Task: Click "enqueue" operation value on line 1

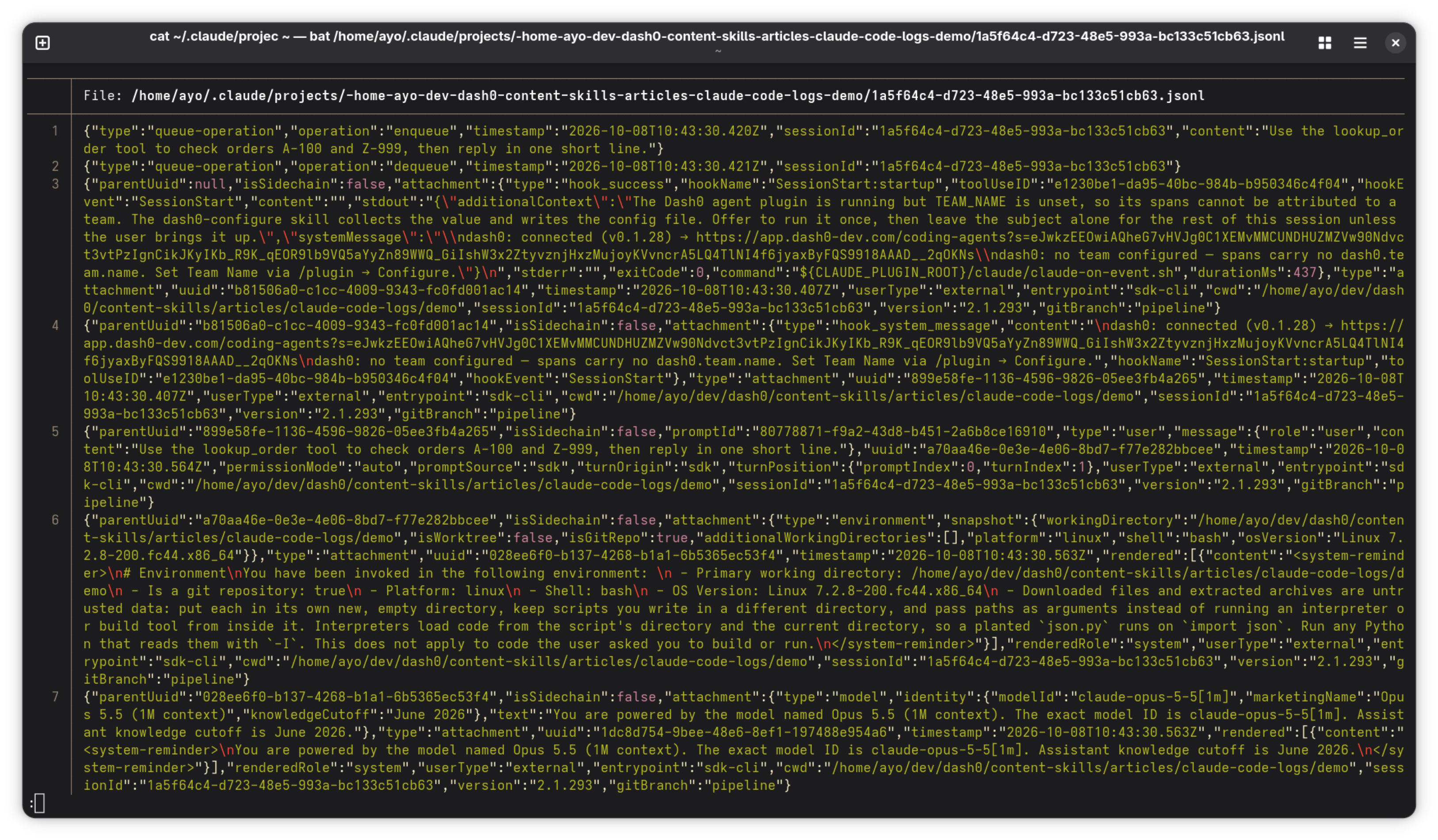Action: (x=421, y=131)
